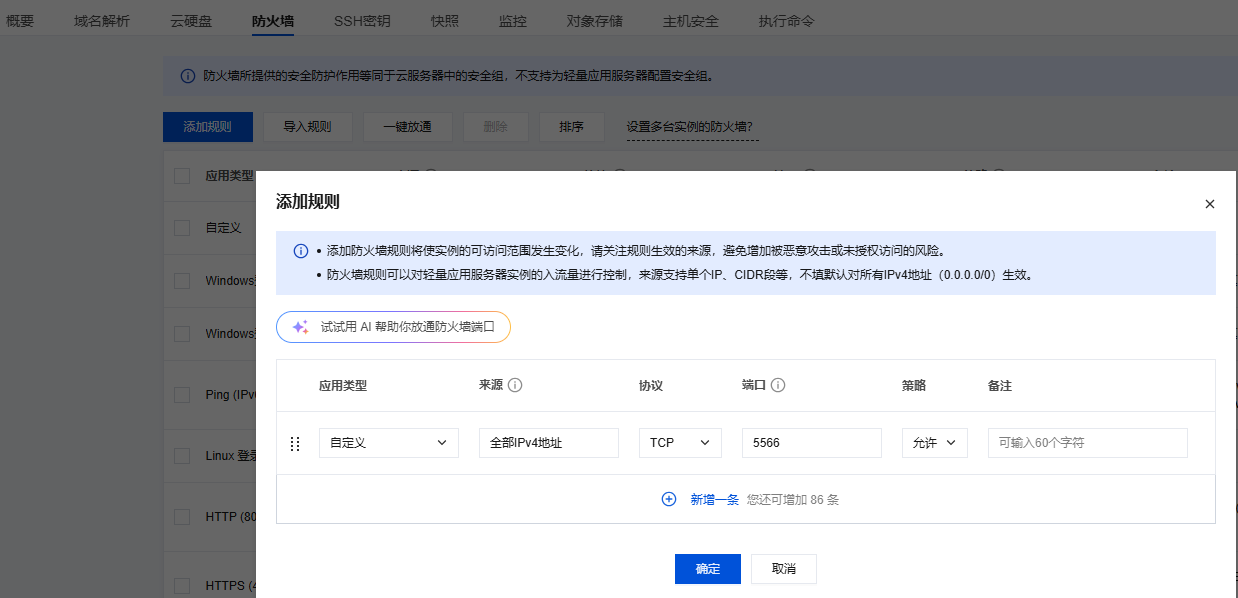The width and height of the screenshot is (1238, 598).
Task: Click the 来源 全部IPv4地址 input field
Action: click(x=549, y=443)
